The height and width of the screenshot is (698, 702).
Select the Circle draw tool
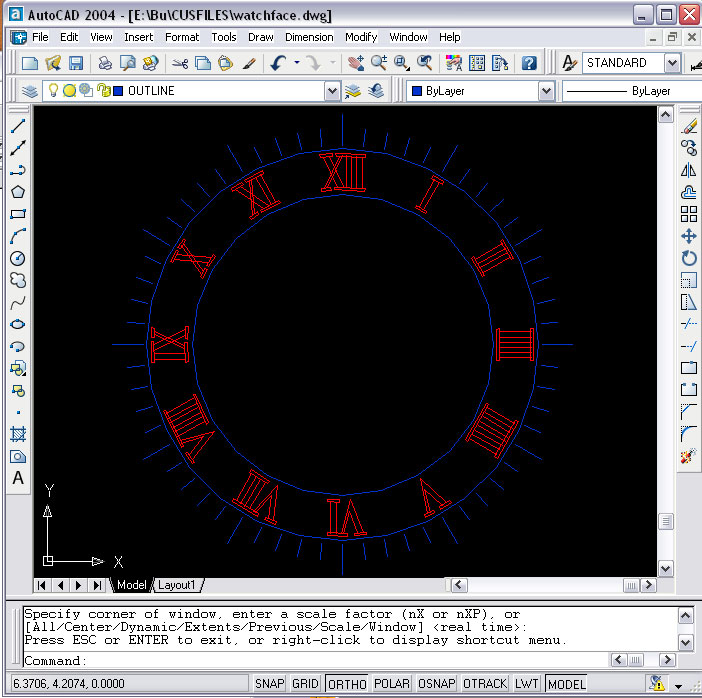click(18, 258)
